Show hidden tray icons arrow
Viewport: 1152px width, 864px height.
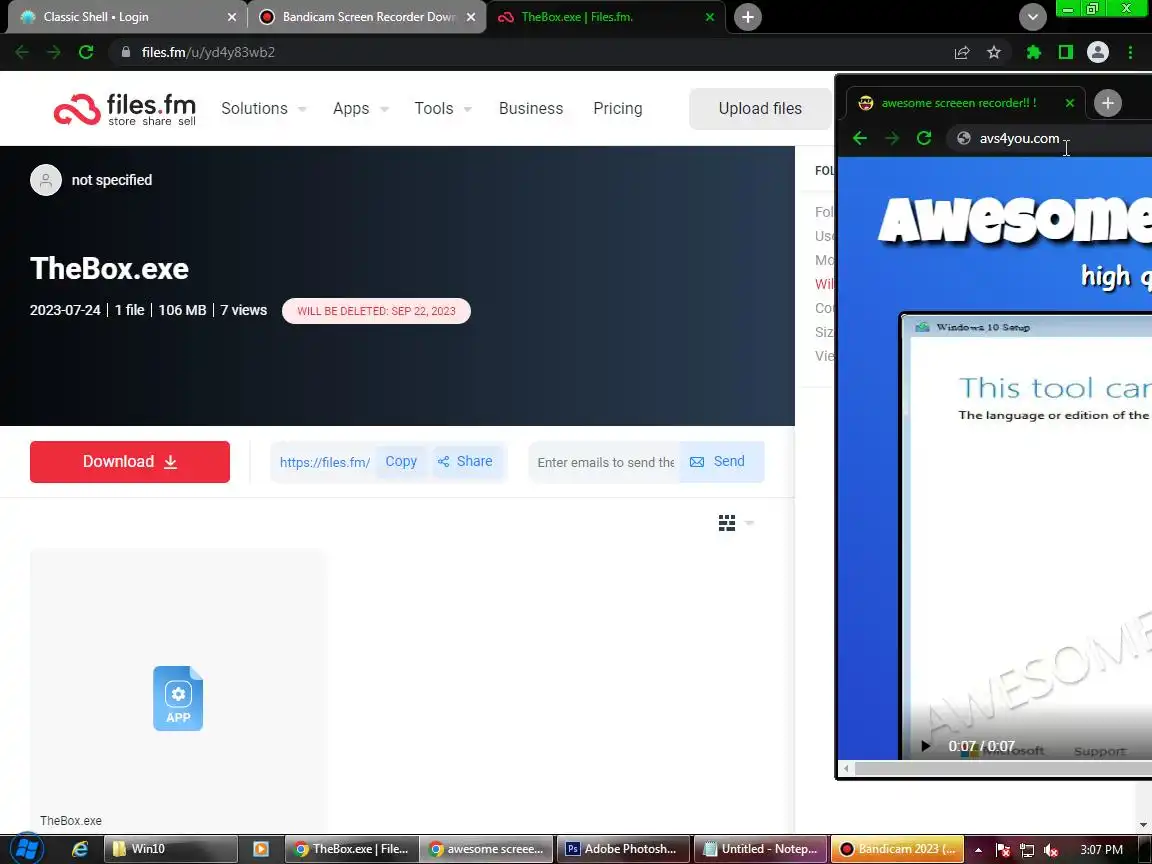point(978,850)
